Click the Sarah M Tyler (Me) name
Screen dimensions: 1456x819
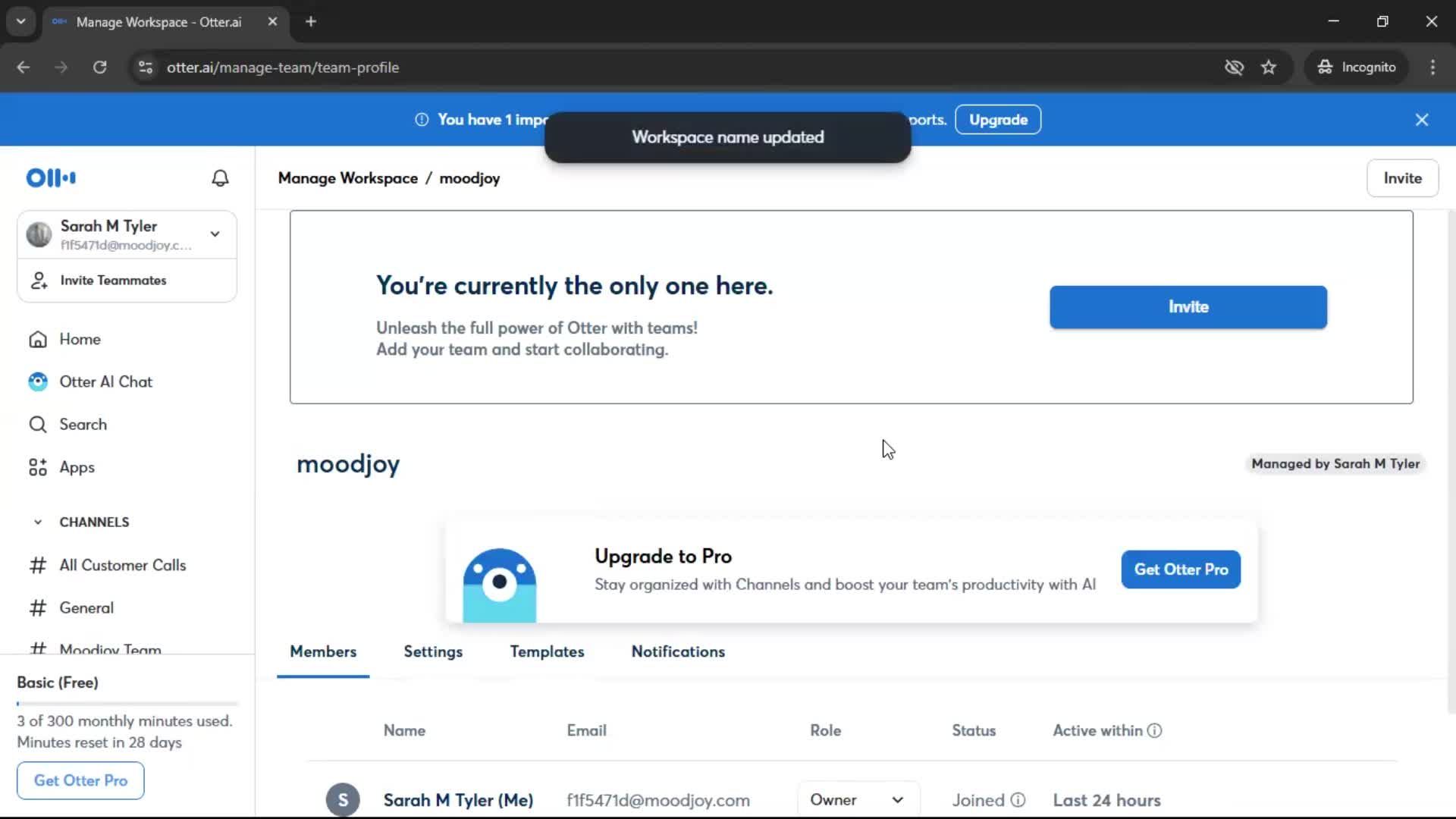pyautogui.click(x=458, y=800)
